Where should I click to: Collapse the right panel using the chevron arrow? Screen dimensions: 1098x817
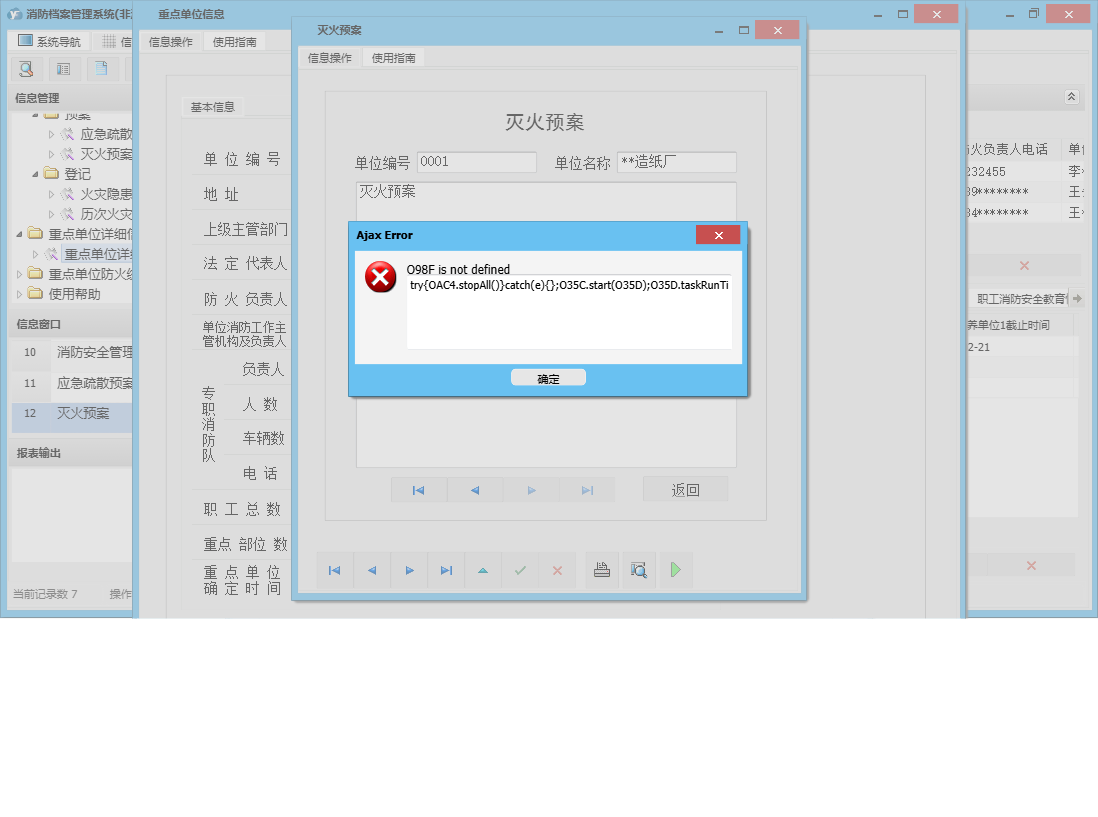point(1070,97)
